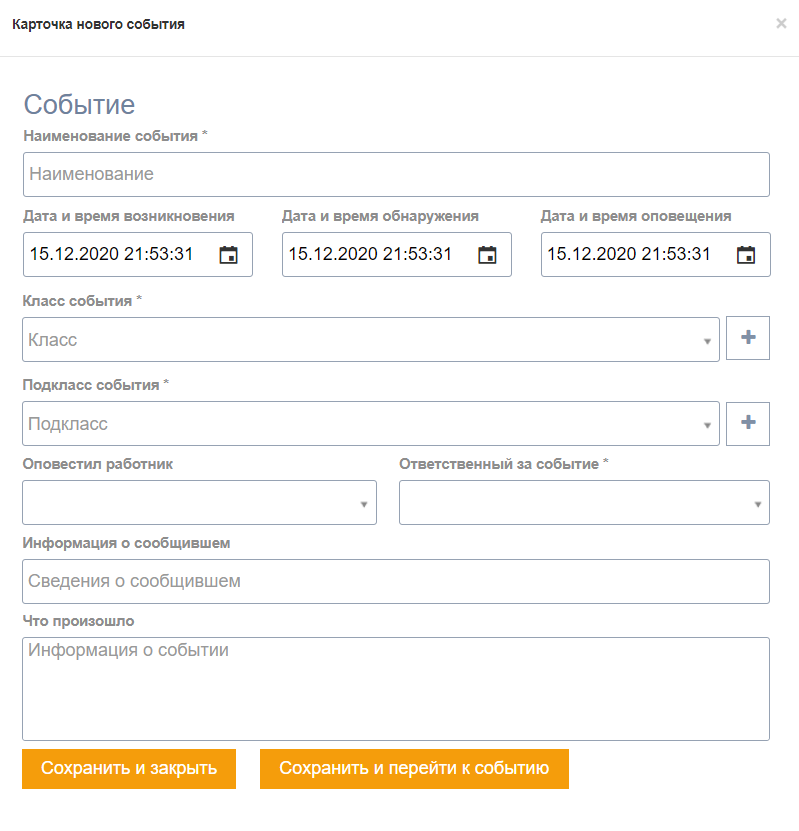Open the Оповестил работник dropdown
The image size is (799, 831).
click(199, 503)
